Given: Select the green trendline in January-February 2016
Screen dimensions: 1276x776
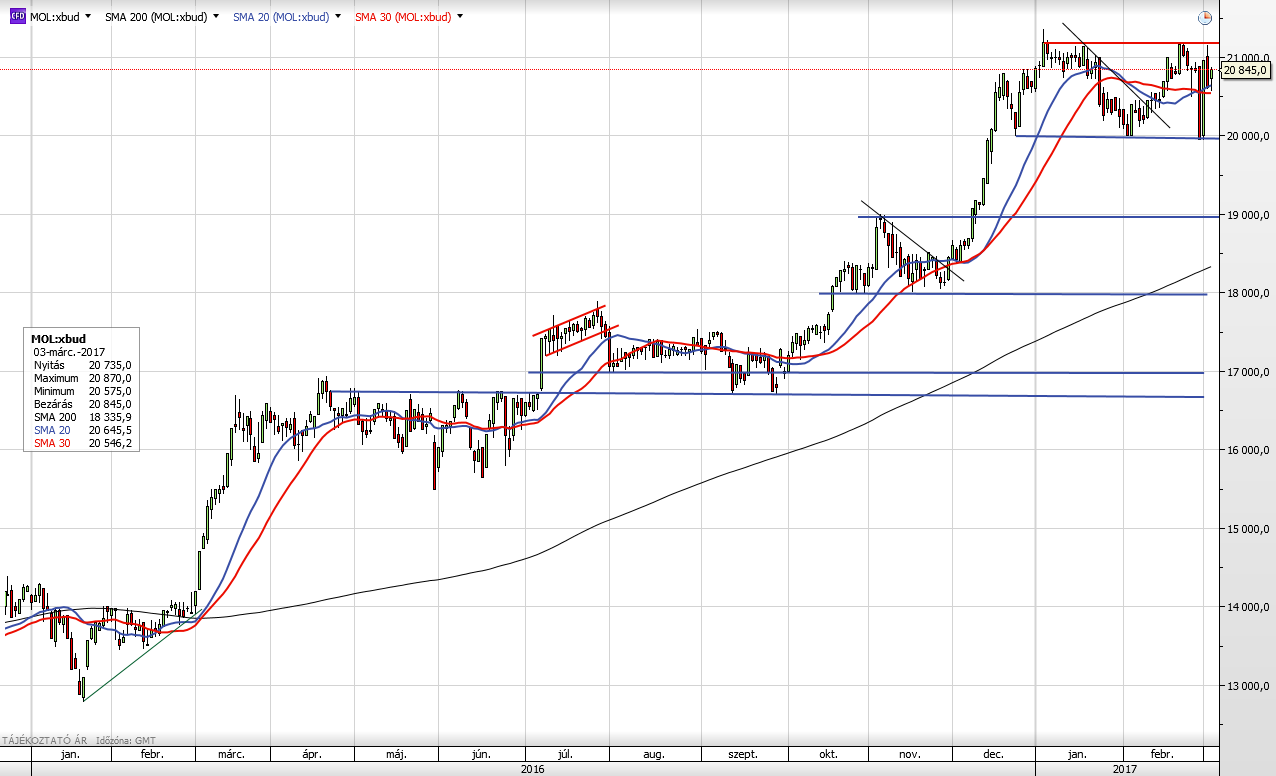Looking at the screenshot, I should [140, 656].
